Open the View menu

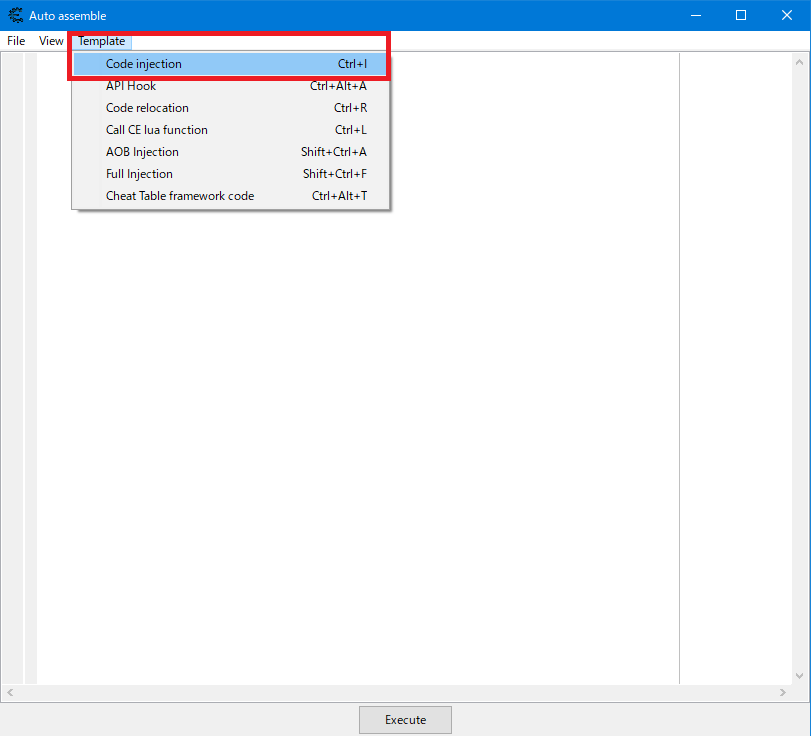[x=51, y=41]
